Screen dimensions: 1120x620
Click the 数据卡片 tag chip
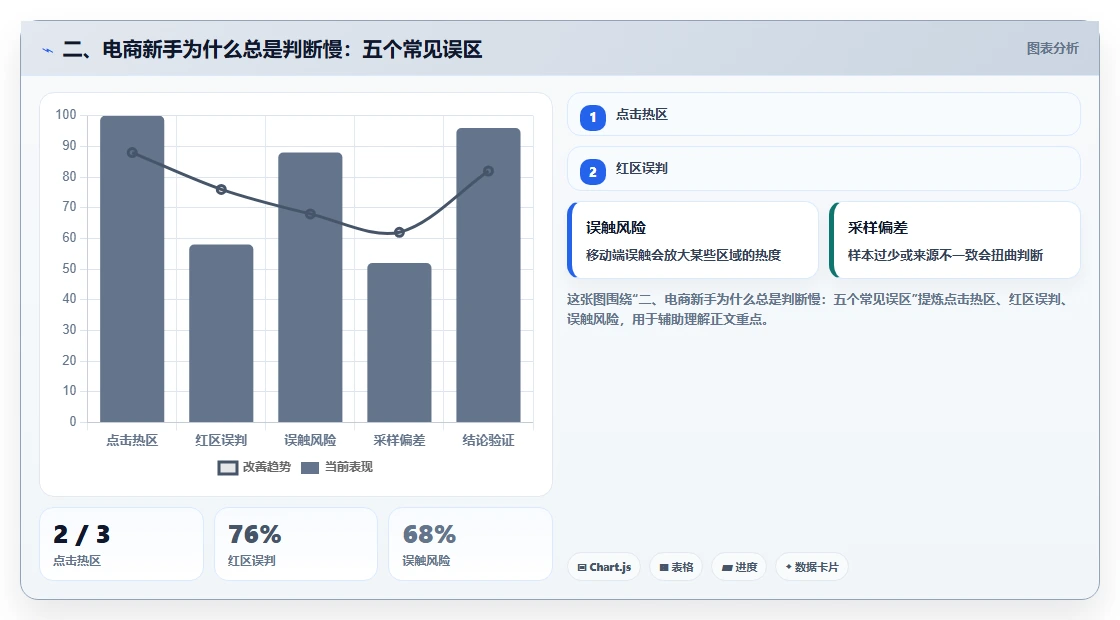811,567
